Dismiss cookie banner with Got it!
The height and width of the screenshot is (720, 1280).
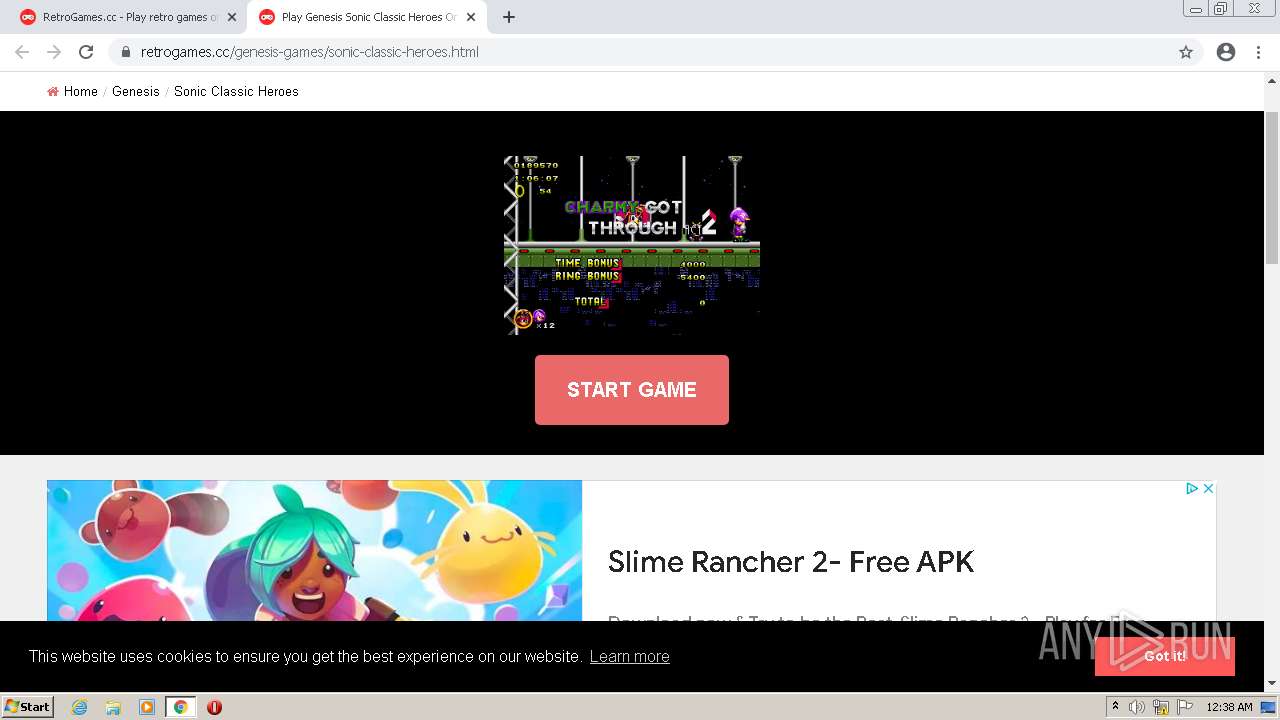(x=1165, y=656)
